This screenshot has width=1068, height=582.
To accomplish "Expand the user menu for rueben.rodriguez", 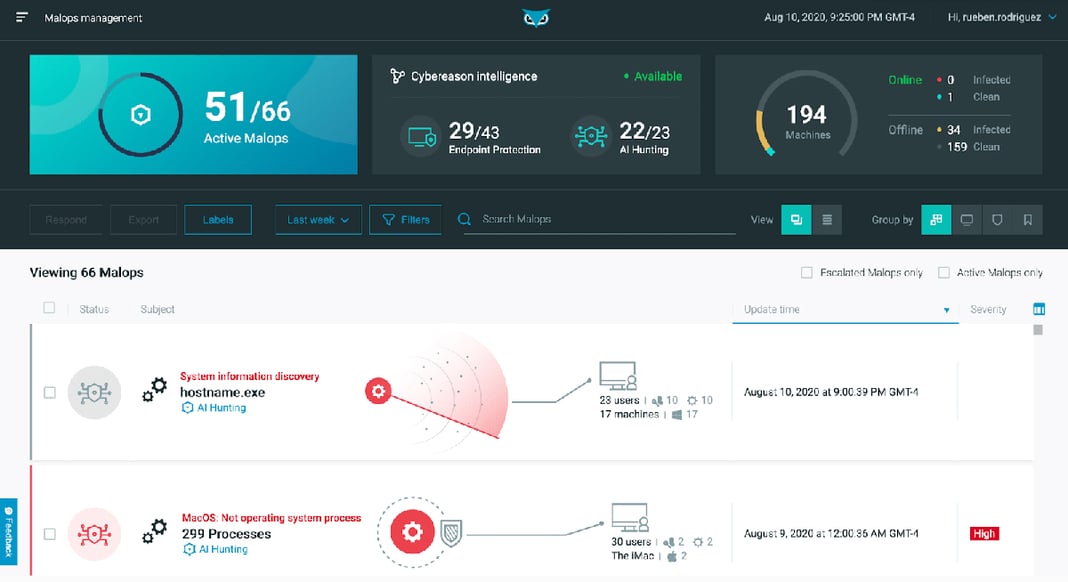I will (x=1000, y=16).
